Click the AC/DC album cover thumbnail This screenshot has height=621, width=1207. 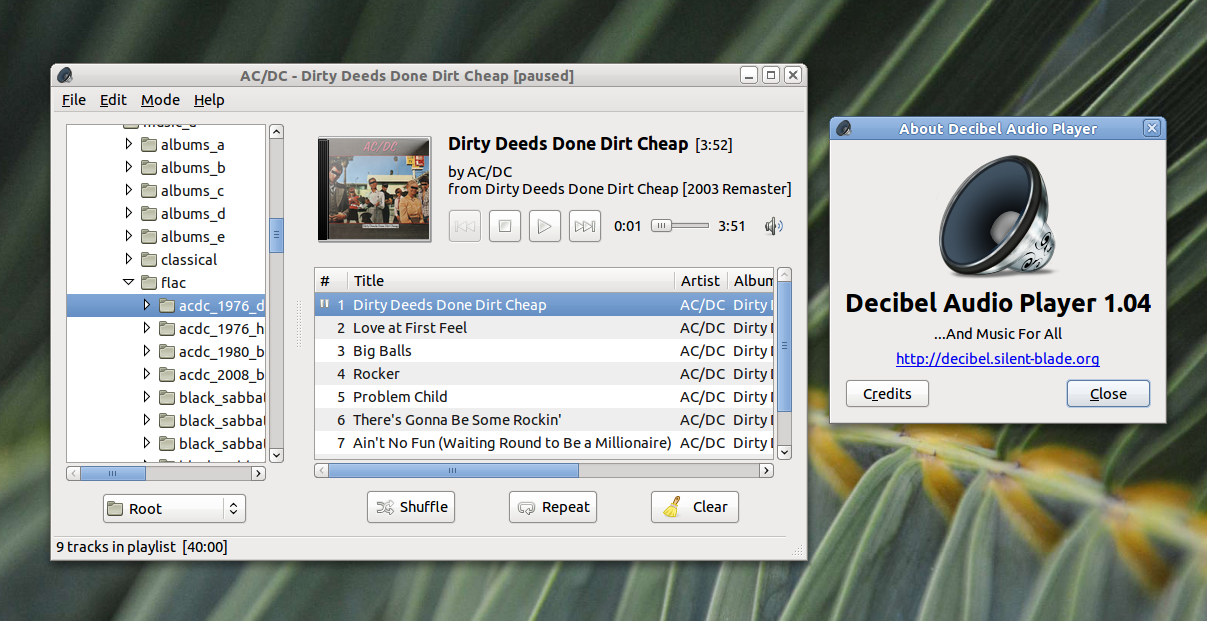click(374, 189)
